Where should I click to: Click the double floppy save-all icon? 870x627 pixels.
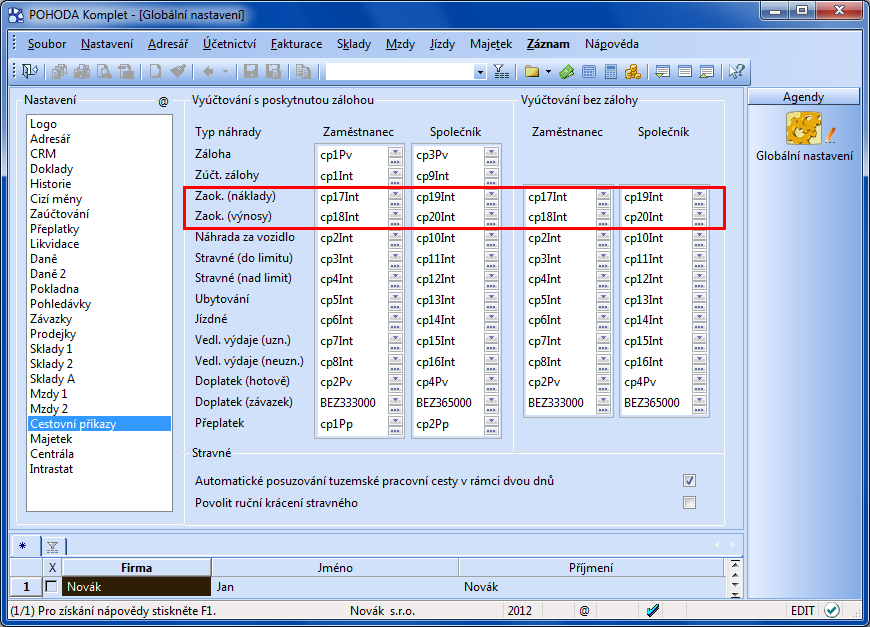273,71
